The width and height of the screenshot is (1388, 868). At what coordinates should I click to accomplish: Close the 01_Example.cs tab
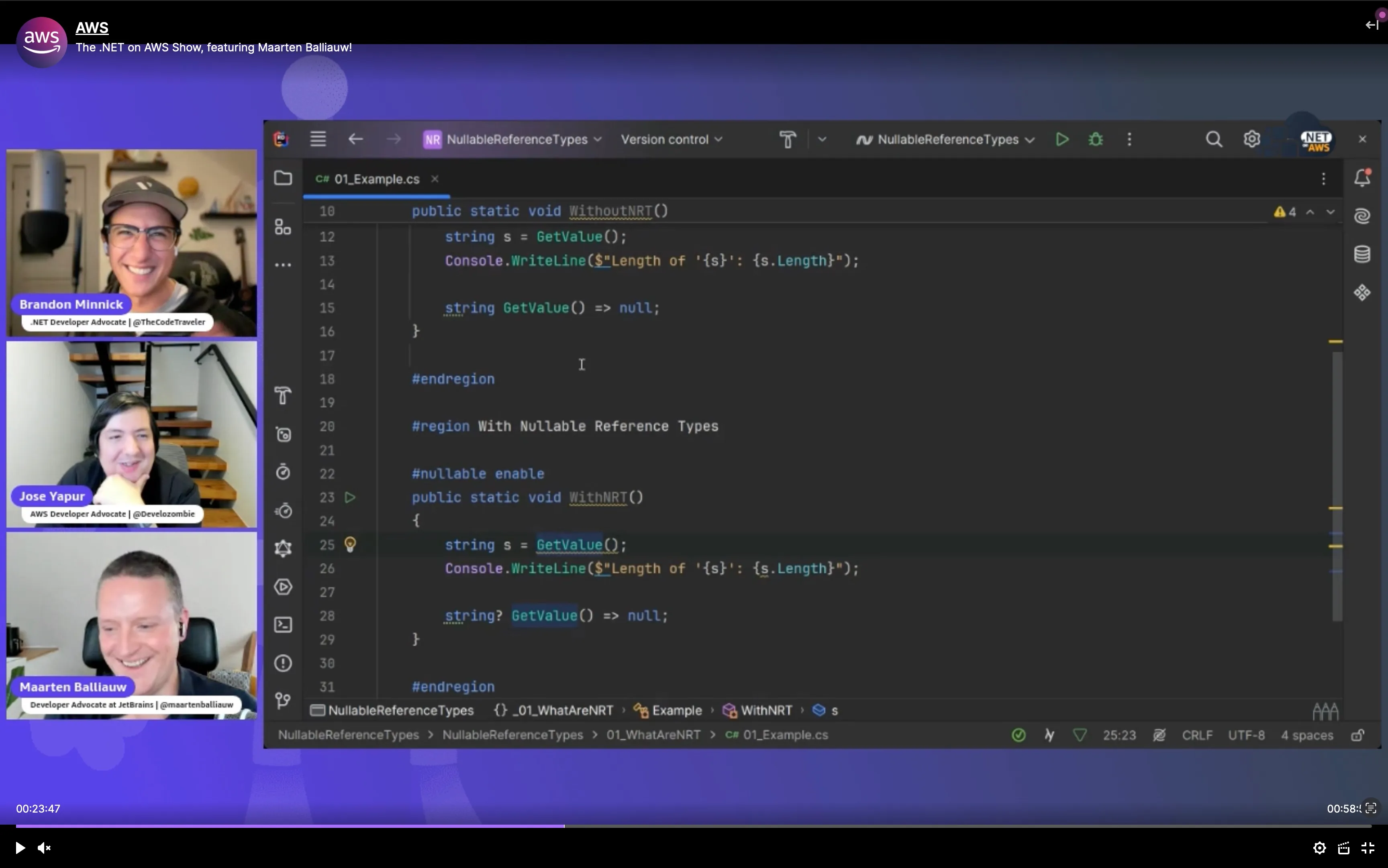[x=435, y=179]
